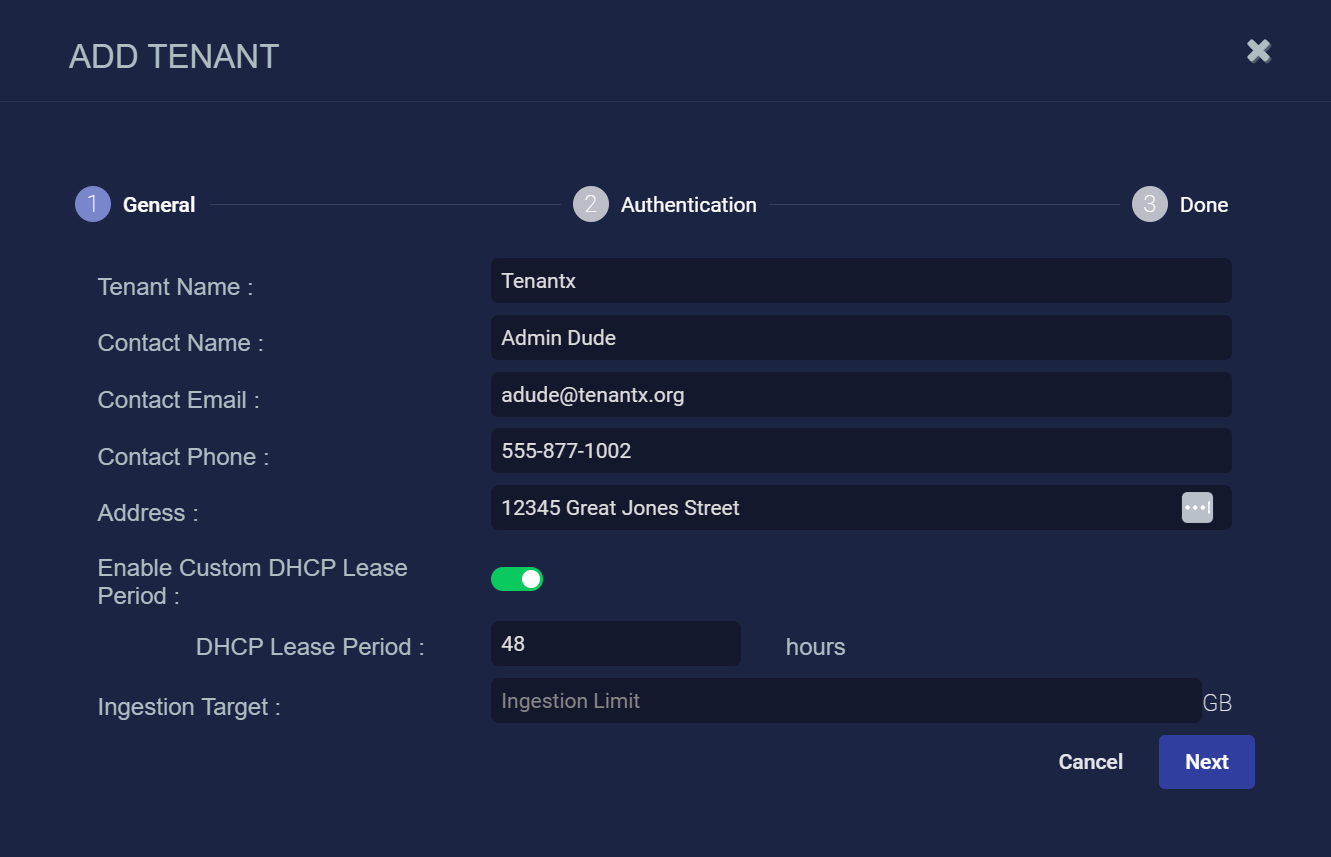This screenshot has height=857, width=1331.
Task: Click the ADD TENANT dialog title
Action: click(174, 57)
